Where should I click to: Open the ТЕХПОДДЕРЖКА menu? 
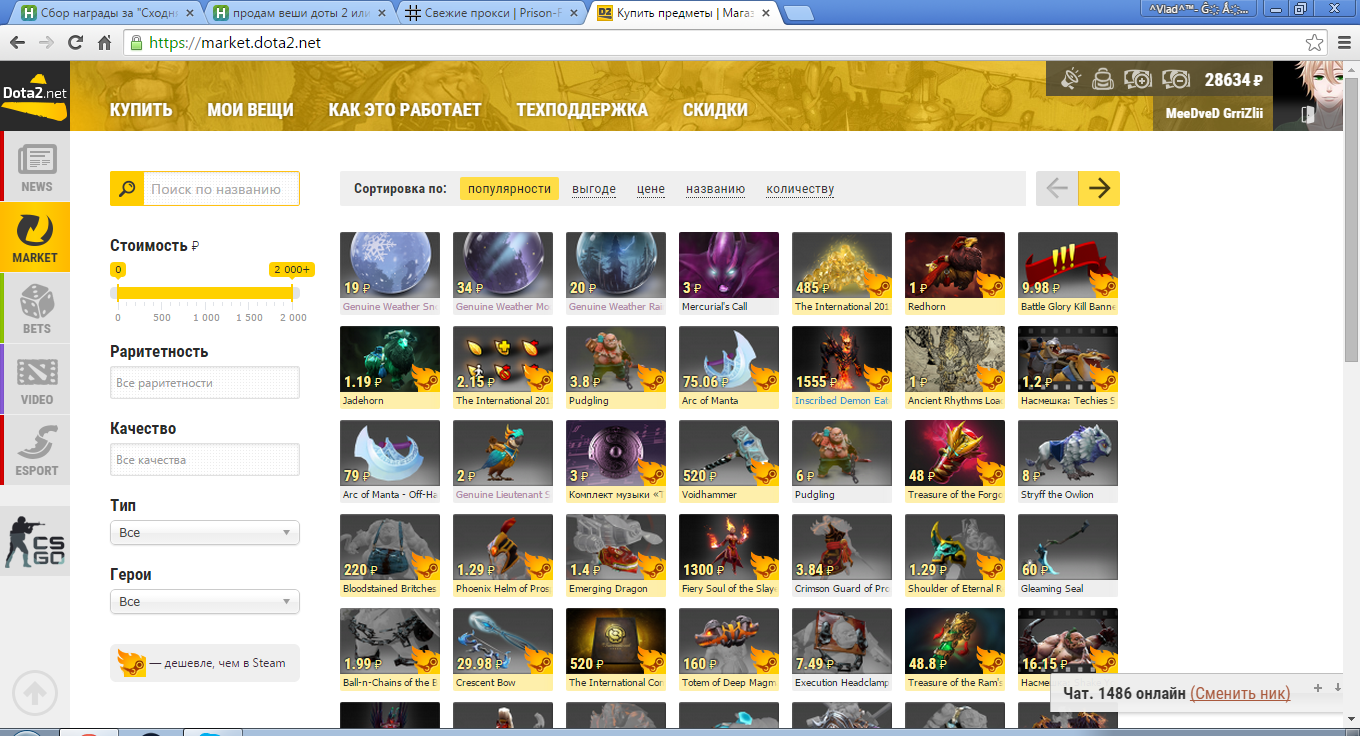pyautogui.click(x=582, y=110)
